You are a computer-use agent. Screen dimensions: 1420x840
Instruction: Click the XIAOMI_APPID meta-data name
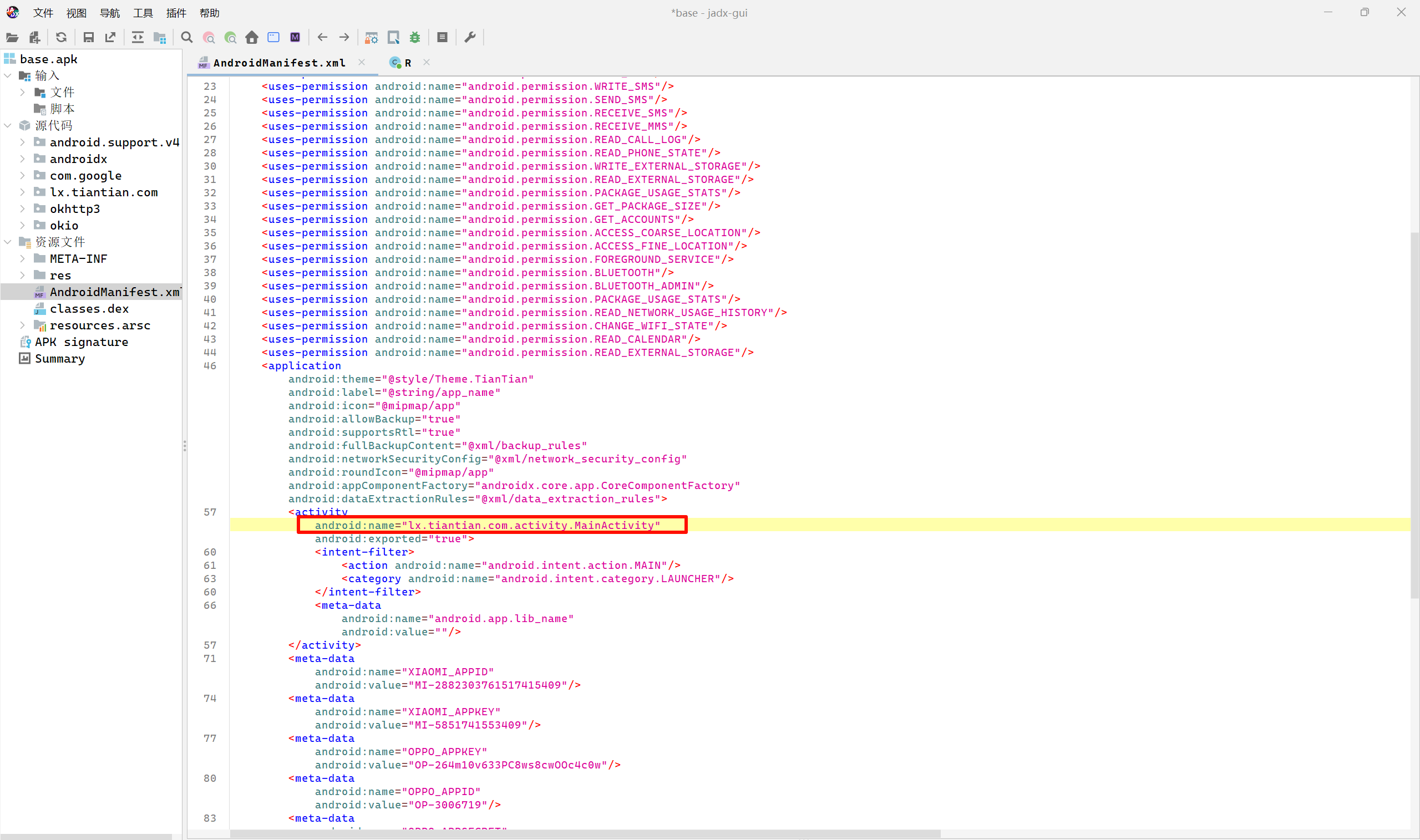point(448,672)
